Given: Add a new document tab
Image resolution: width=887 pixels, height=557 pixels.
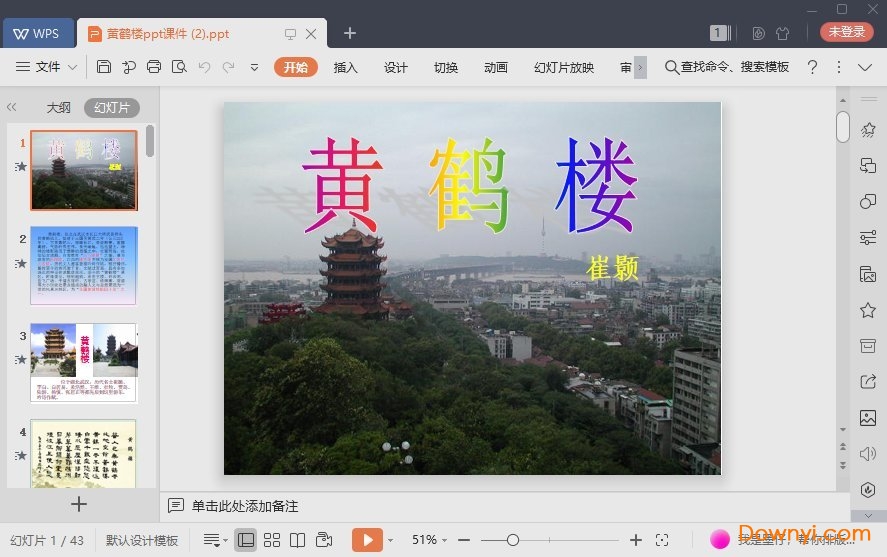Looking at the screenshot, I should tap(350, 33).
